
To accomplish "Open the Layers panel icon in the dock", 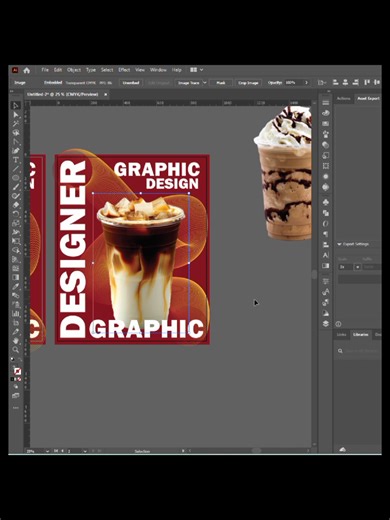I will click(x=326, y=324).
